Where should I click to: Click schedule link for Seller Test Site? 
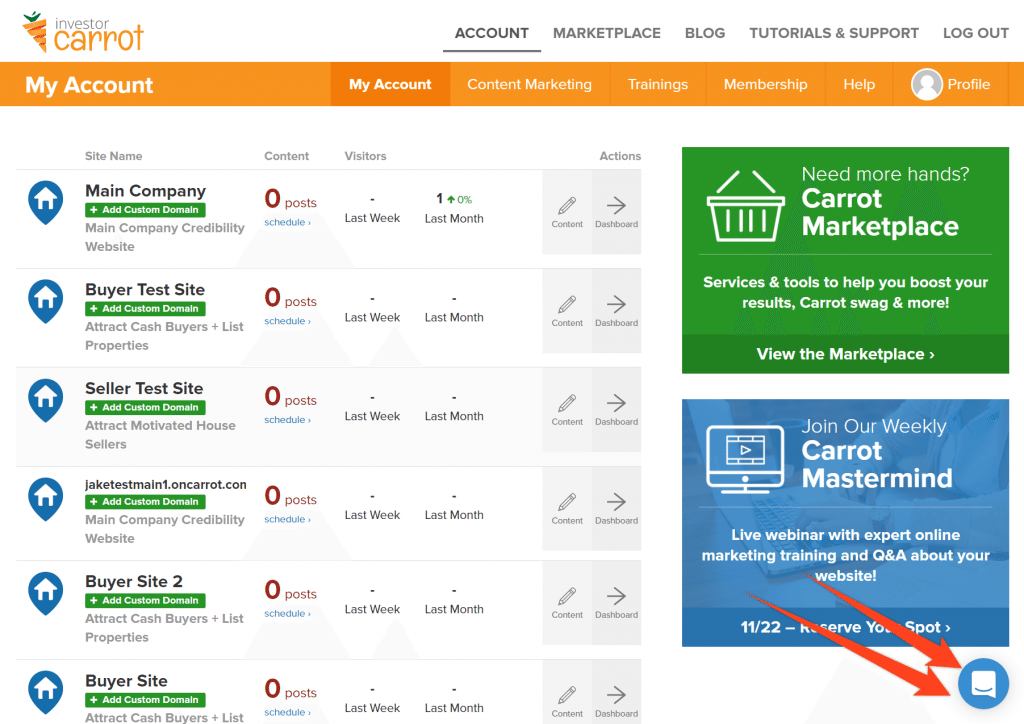(x=287, y=420)
